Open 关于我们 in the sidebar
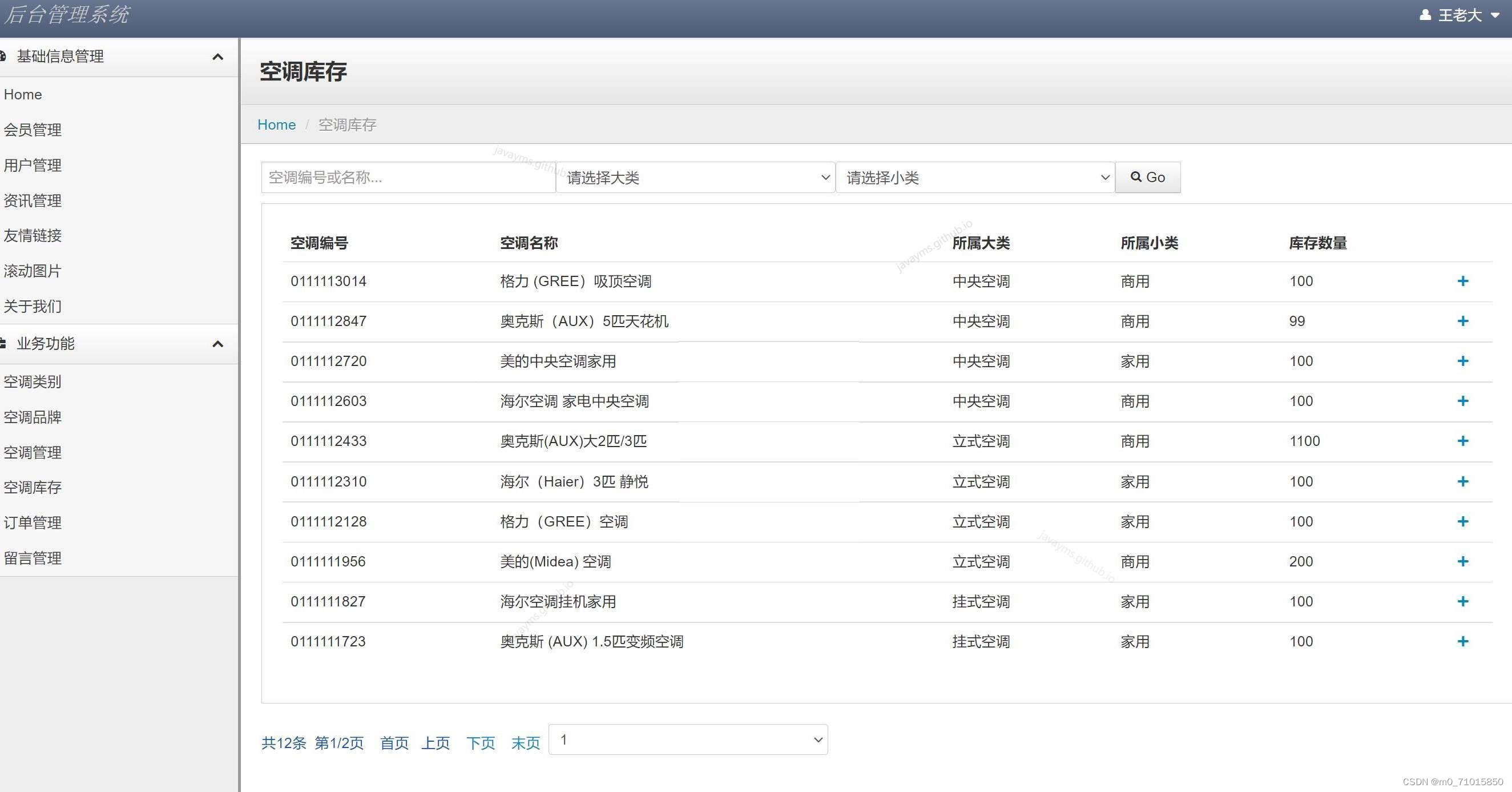Viewport: 1512px width, 792px height. (x=33, y=306)
